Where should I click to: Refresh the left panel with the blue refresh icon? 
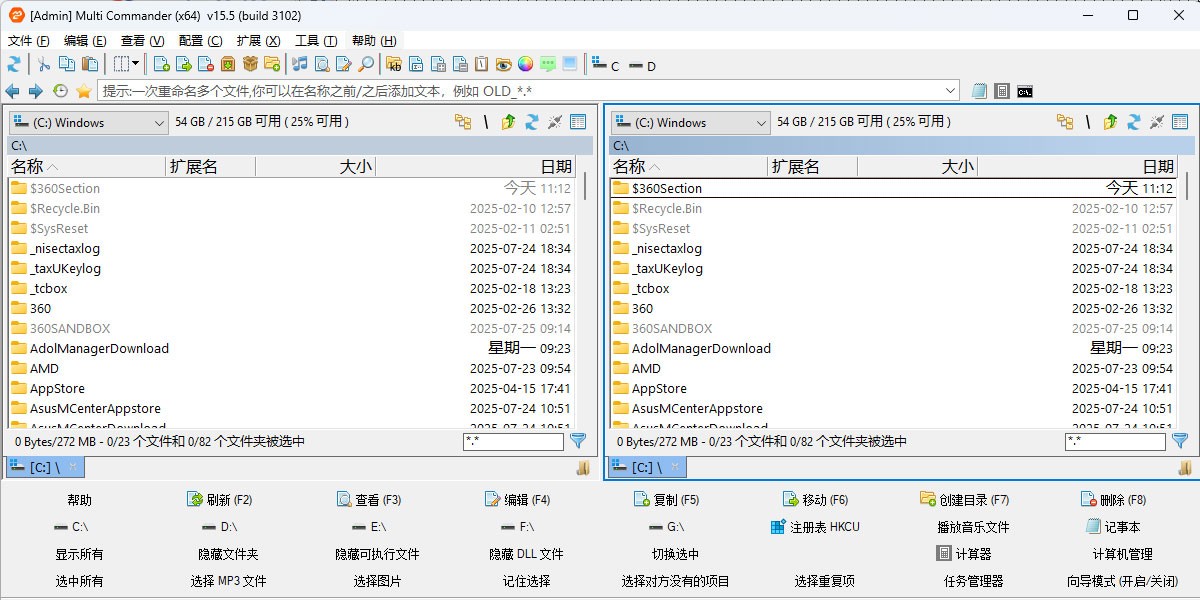click(x=533, y=122)
